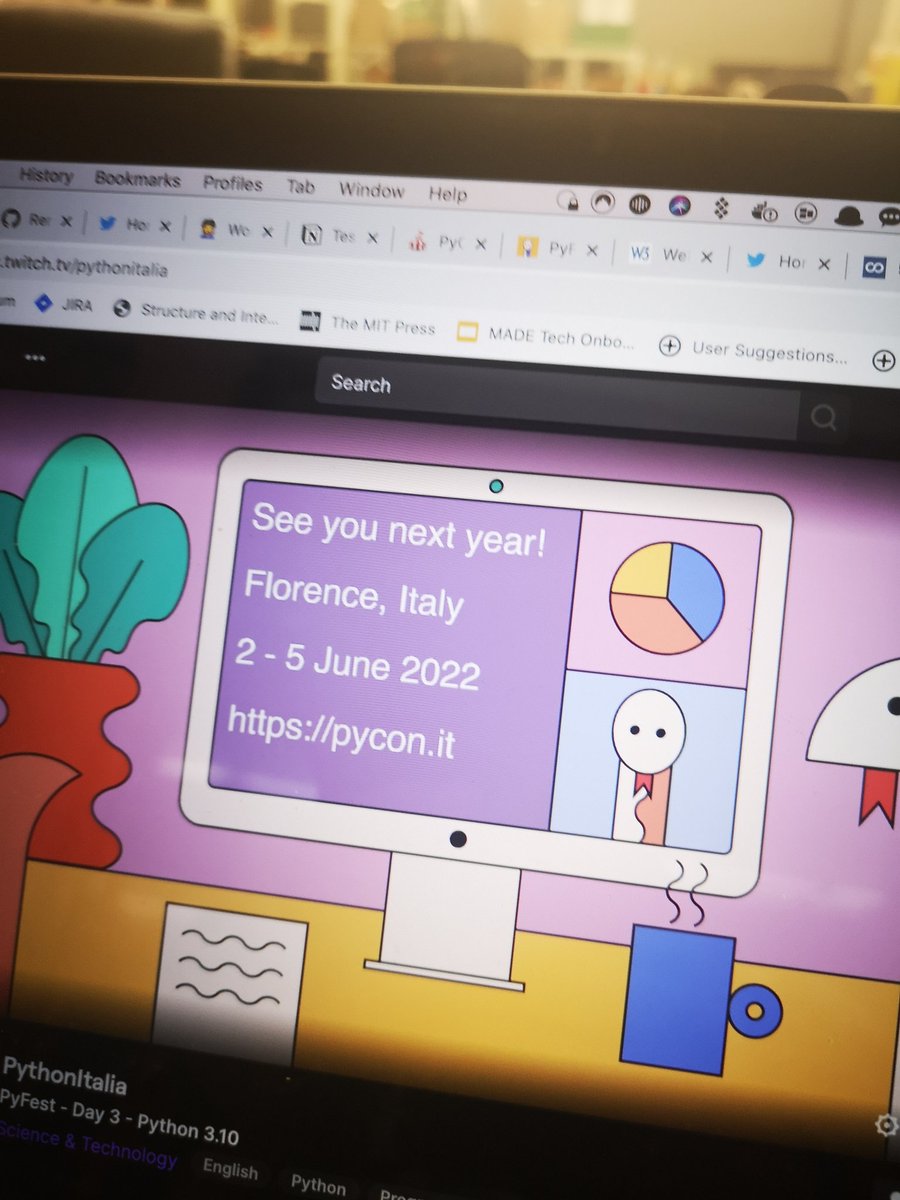Image resolution: width=900 pixels, height=1200 pixels.
Task: Open the Help menu
Action: tap(447, 194)
